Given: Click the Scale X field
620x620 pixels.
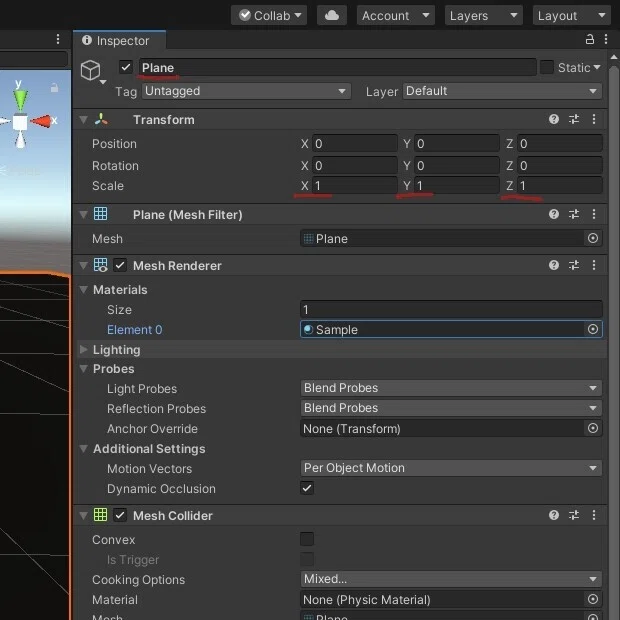Looking at the screenshot, I should tap(355, 185).
